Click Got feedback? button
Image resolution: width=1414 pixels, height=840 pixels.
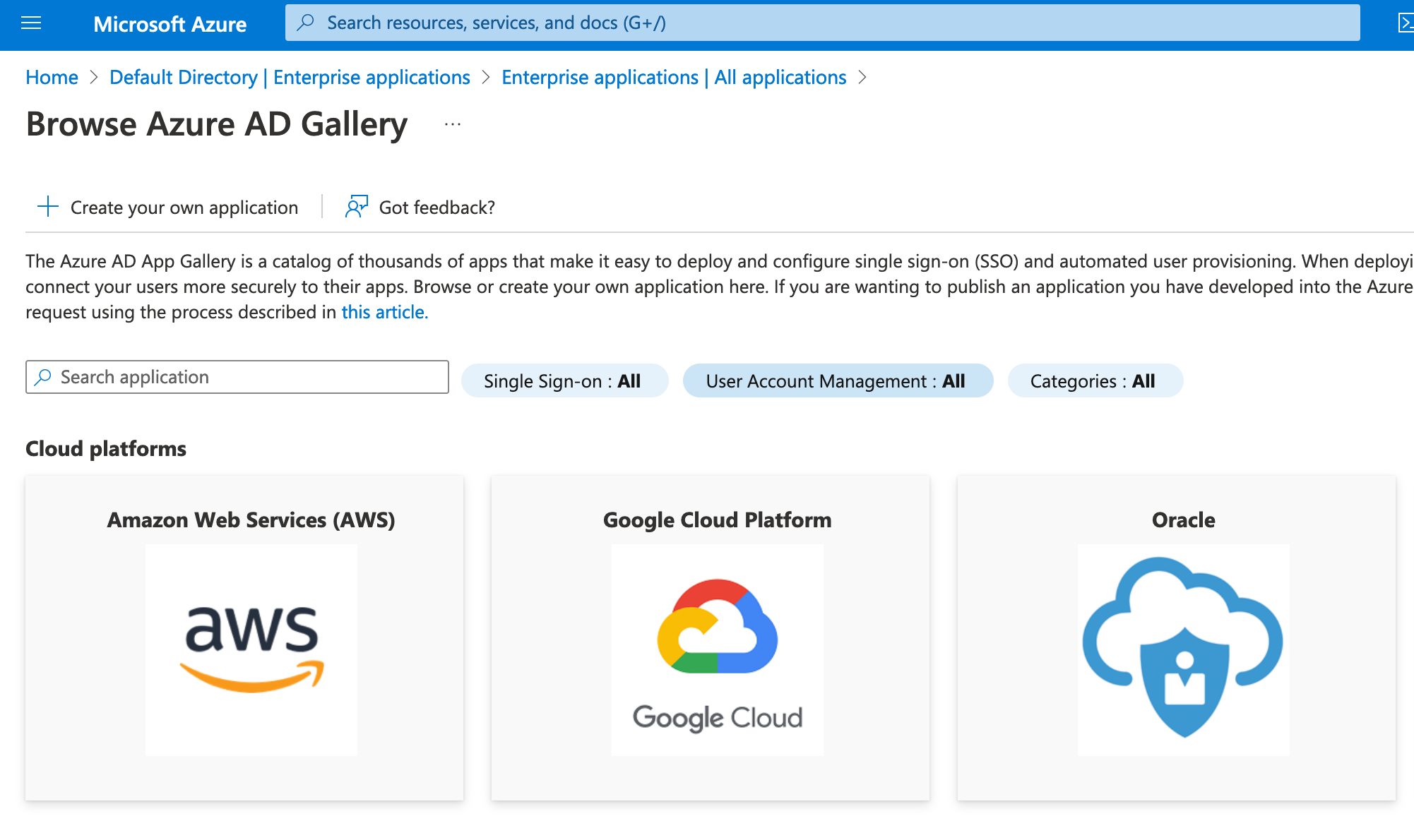click(420, 207)
